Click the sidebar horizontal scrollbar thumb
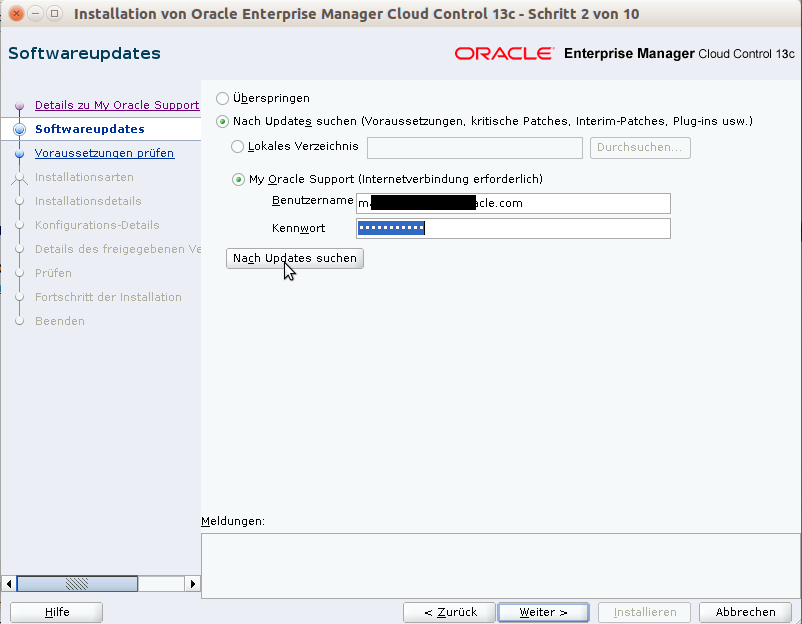This screenshot has width=802, height=624. click(x=77, y=584)
